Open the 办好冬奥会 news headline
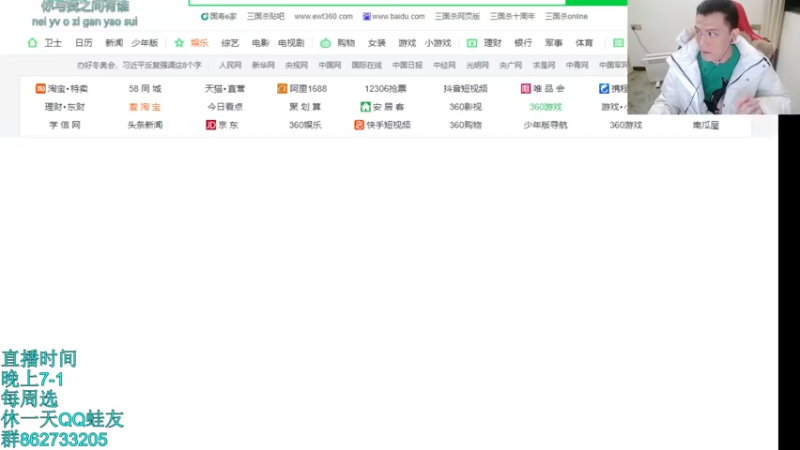800x450 pixels. pos(139,65)
